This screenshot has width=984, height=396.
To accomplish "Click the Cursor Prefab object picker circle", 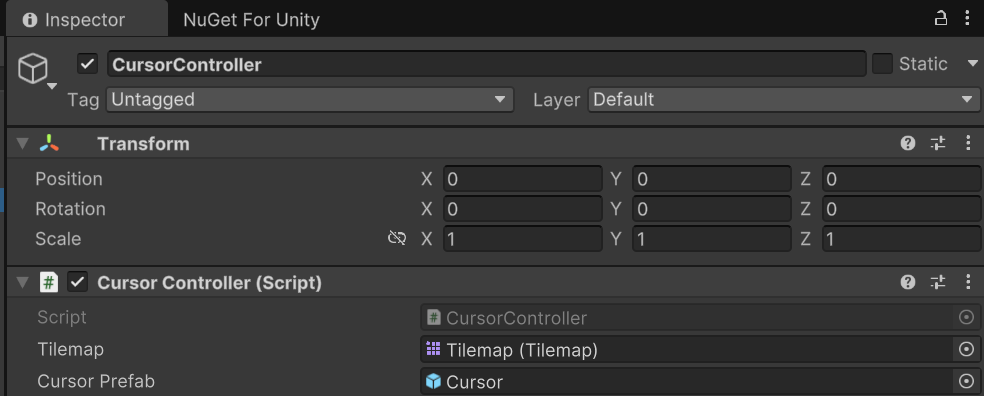I will pos(966,380).
